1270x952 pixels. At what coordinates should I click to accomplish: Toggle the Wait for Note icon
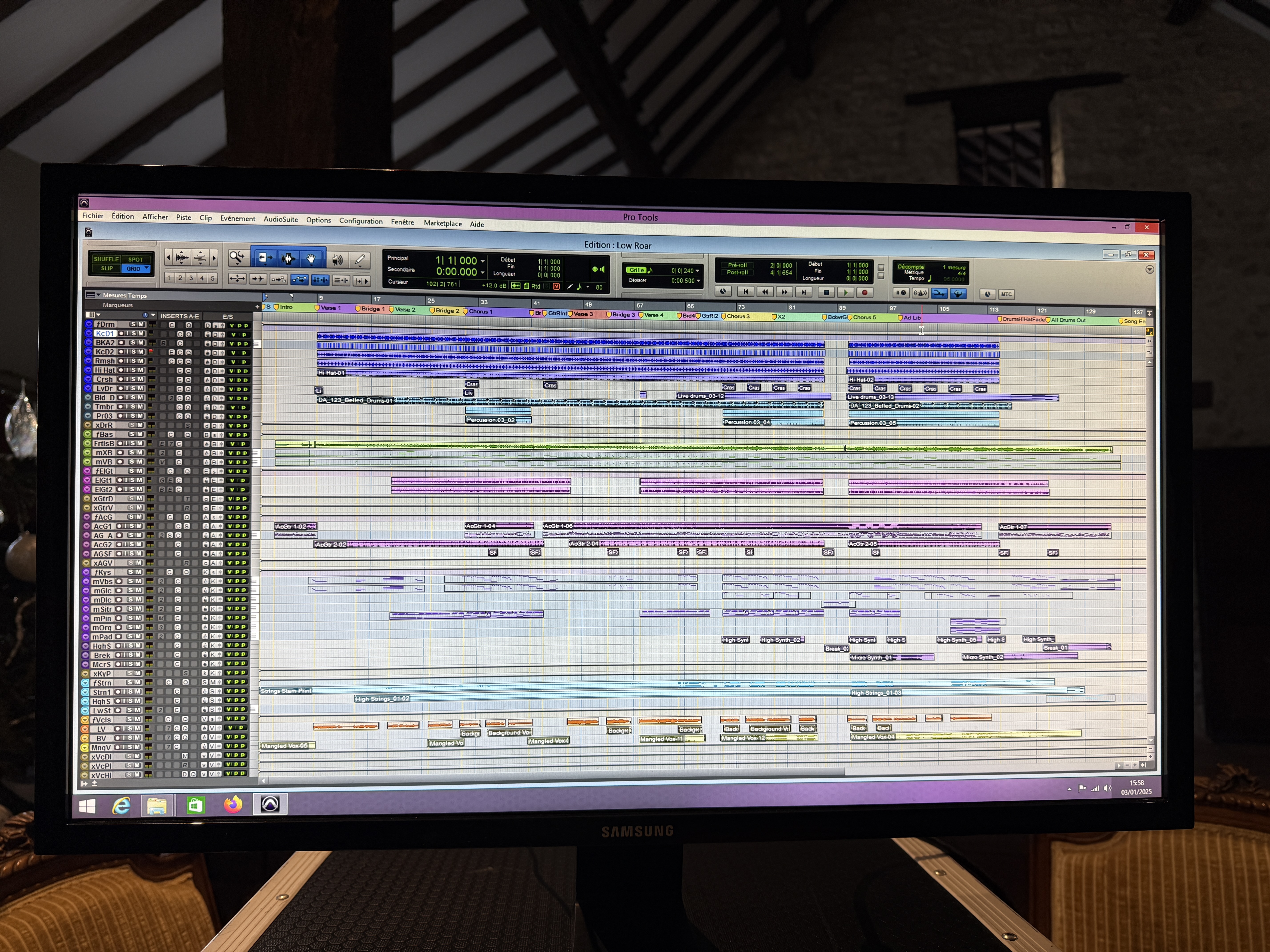[901, 293]
